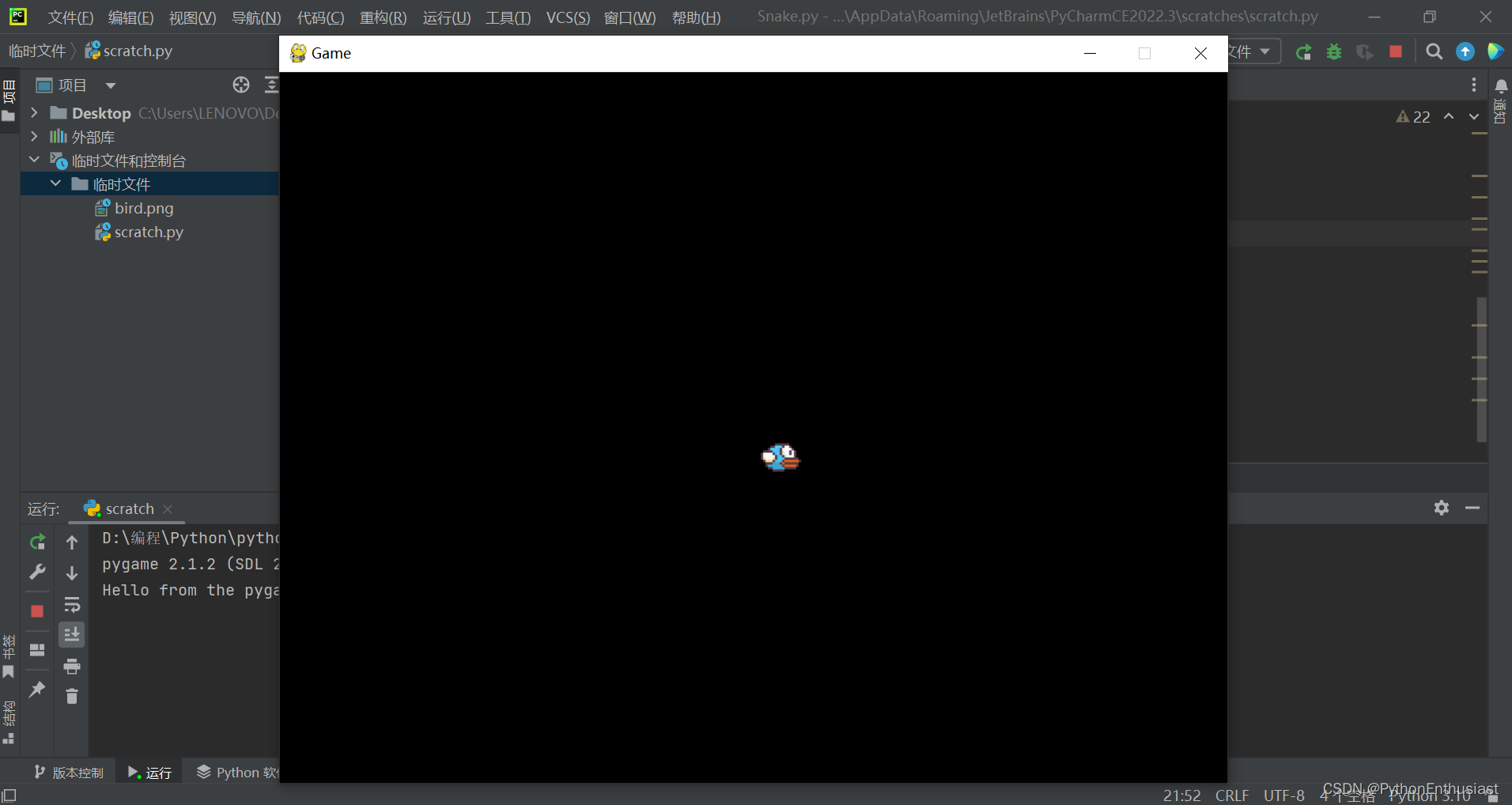Collapse the 临时文件 folder
The image size is (1512, 805).
pos(55,183)
